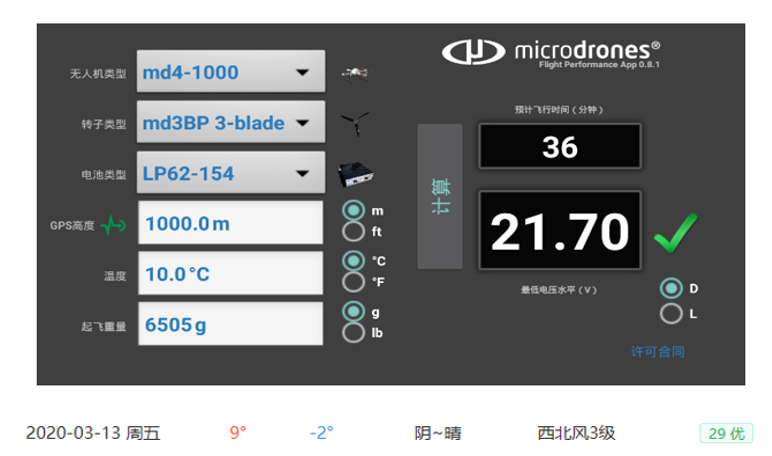Select meters (m) altitude unit
This screenshot has width=772, height=456.
pos(353,211)
